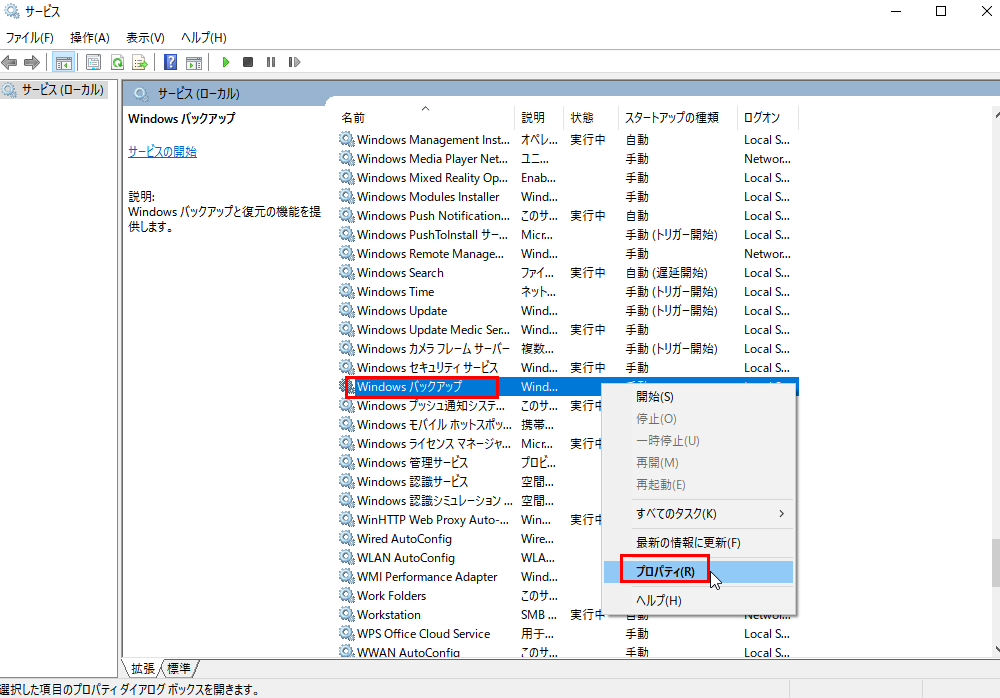This screenshot has height=698, width=1000.
Task: Click the Stop service toolbar icon
Action: coord(248,62)
